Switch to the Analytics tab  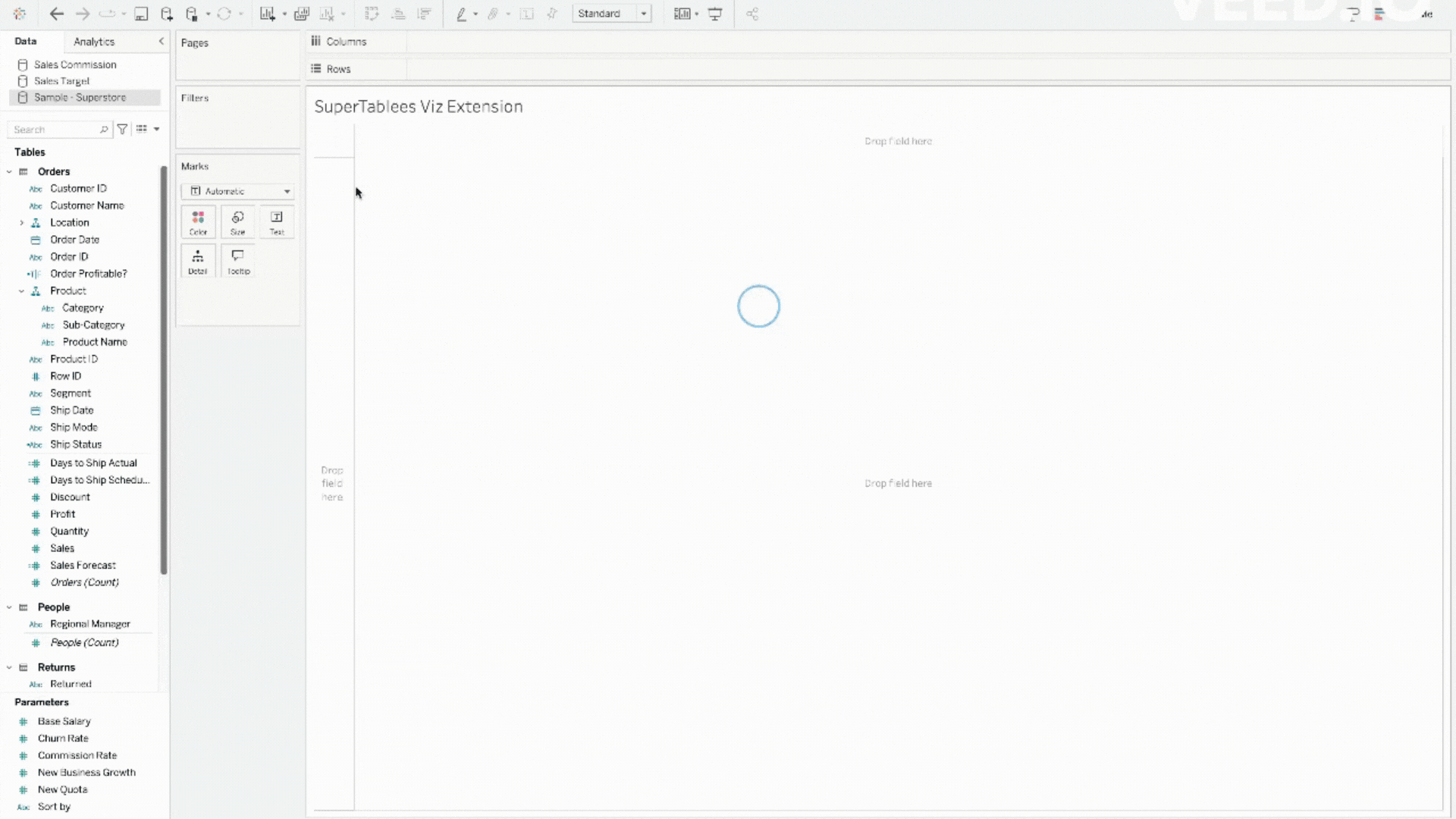[x=94, y=42]
